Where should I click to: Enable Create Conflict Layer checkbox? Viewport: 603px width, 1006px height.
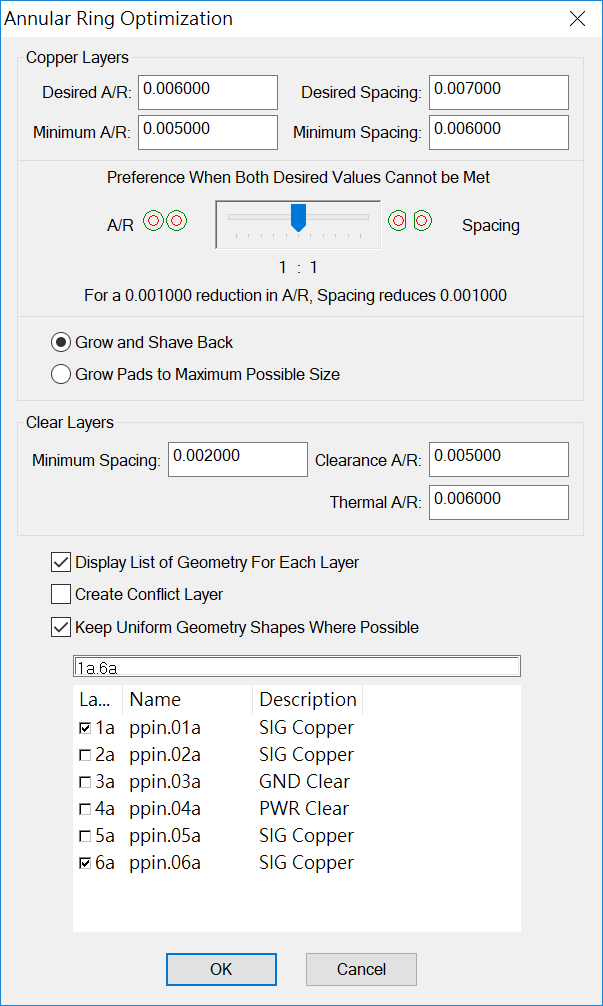coord(61,595)
